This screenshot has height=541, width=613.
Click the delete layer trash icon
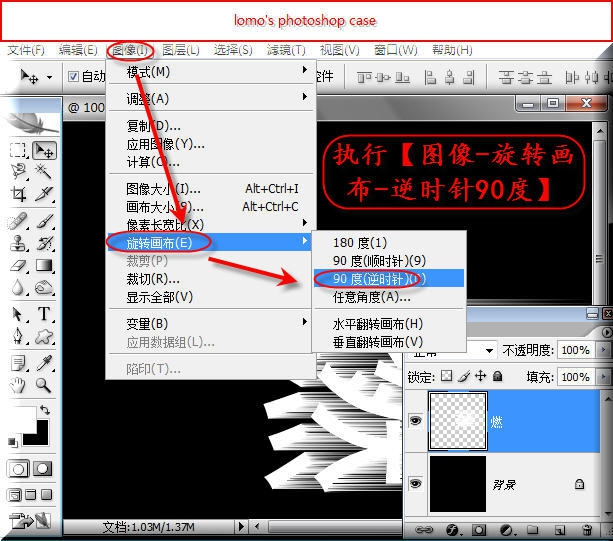click(588, 530)
